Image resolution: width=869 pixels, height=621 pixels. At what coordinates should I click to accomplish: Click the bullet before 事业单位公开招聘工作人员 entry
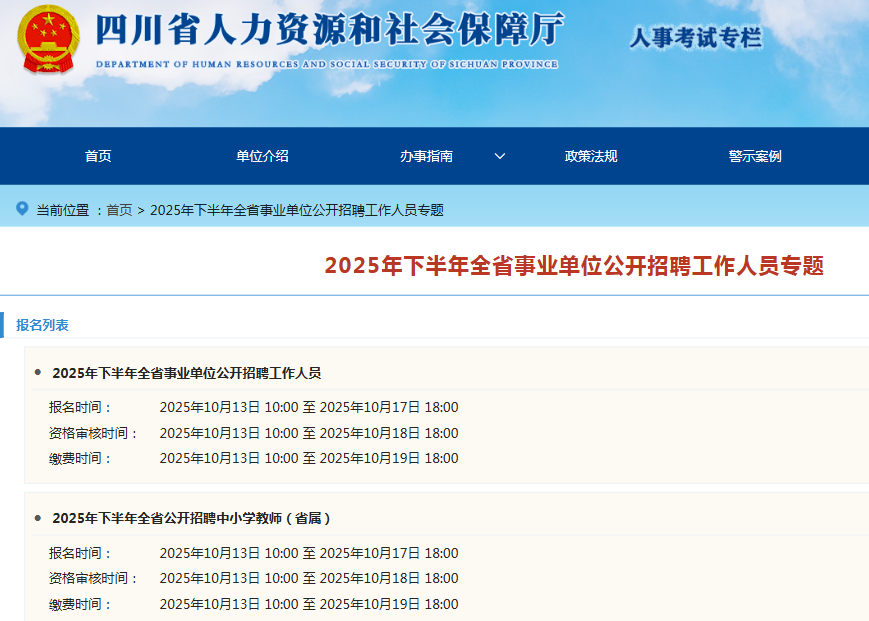[38, 373]
